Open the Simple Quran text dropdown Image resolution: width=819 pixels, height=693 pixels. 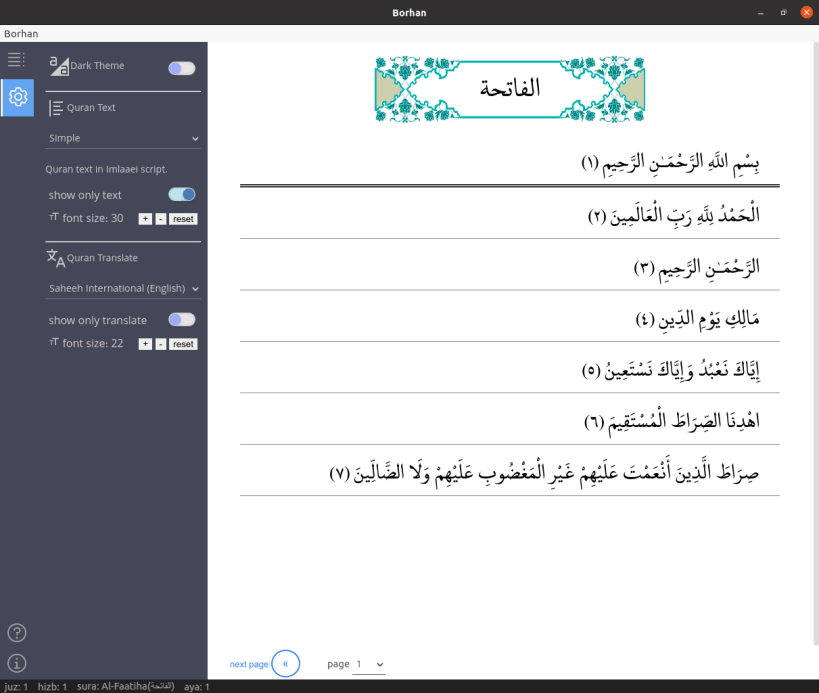tap(123, 138)
